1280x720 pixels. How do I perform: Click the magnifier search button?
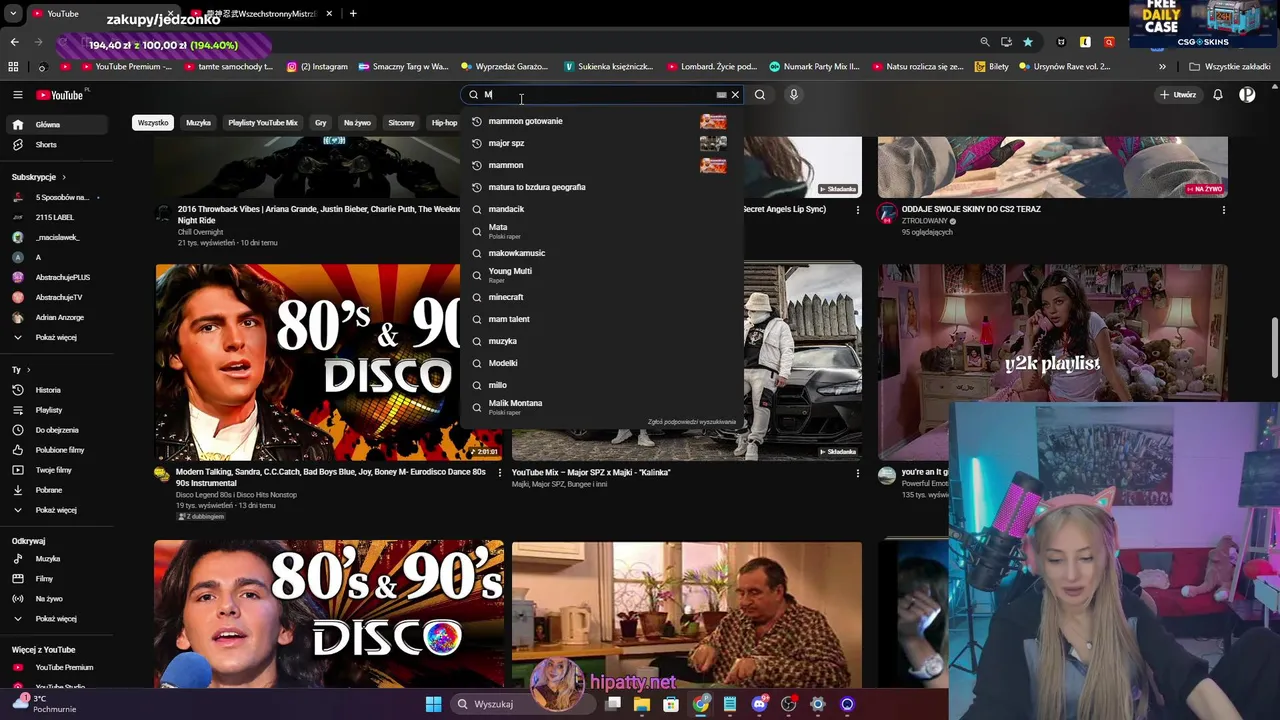click(760, 95)
